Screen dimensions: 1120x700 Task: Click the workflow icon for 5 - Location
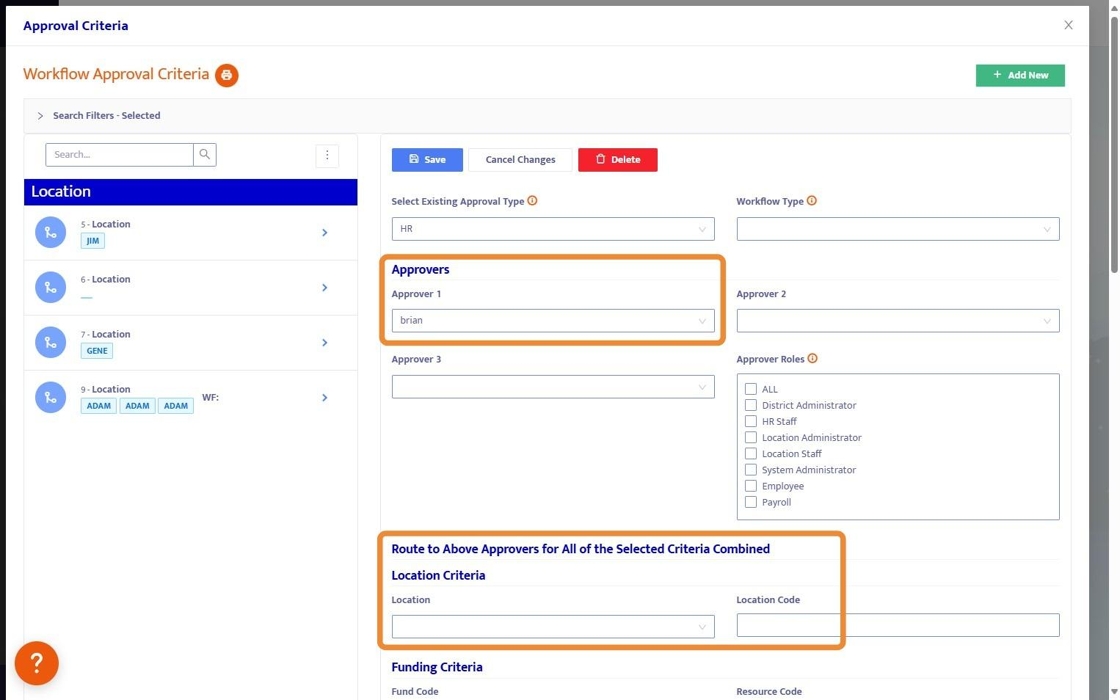[51, 232]
